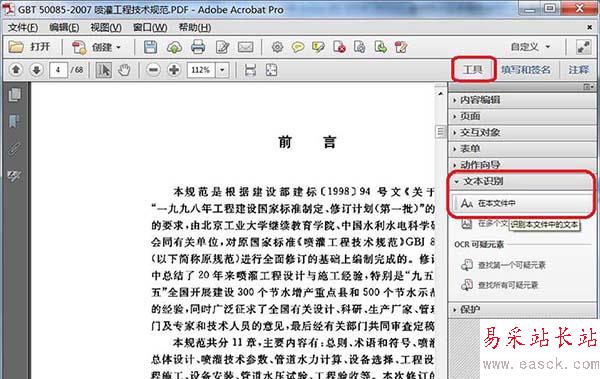Click the printer icon
This screenshot has height=379, width=600.
coord(198,47)
